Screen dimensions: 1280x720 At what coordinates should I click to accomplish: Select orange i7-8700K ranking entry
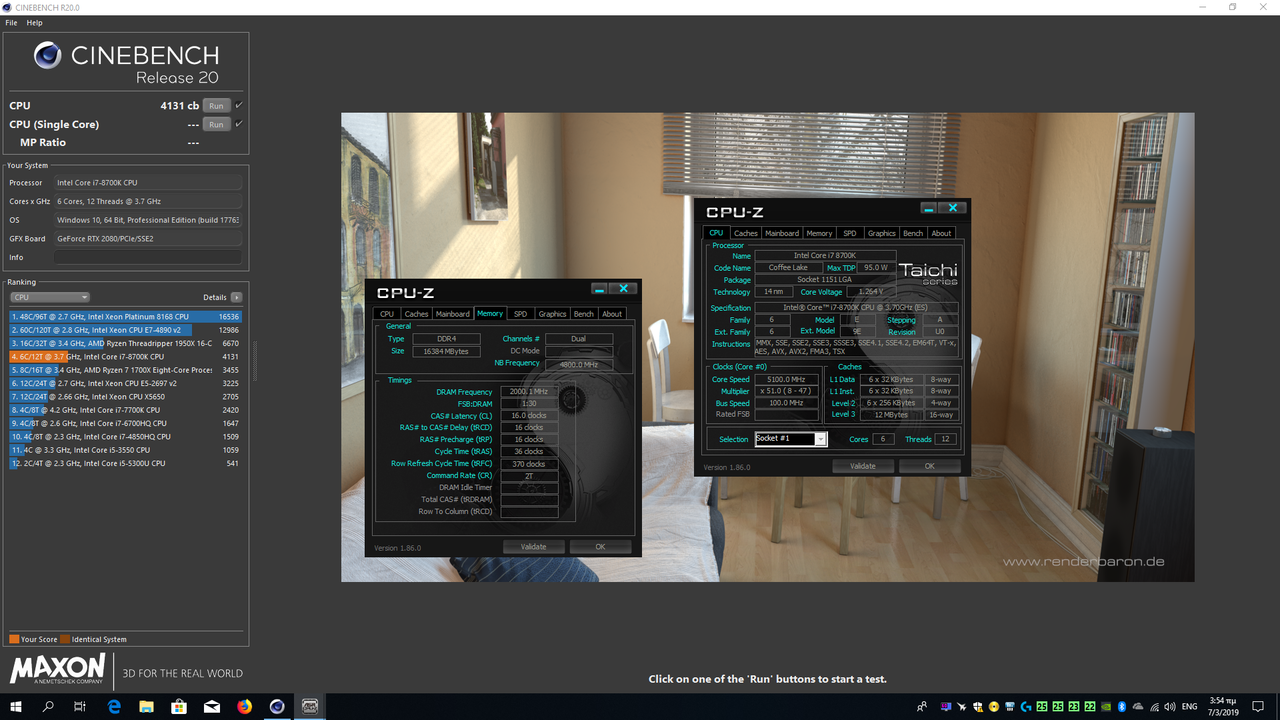pos(126,356)
